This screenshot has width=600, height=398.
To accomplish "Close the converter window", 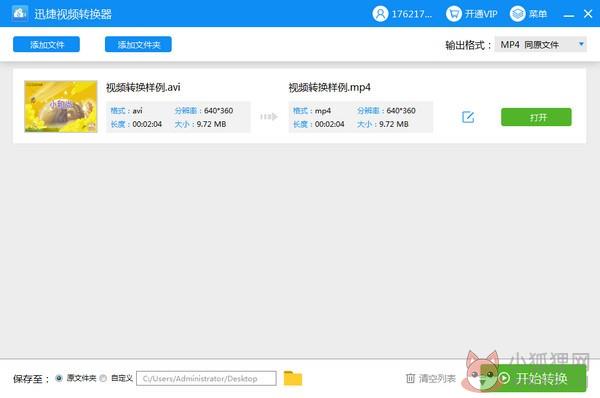I will (588, 14).
